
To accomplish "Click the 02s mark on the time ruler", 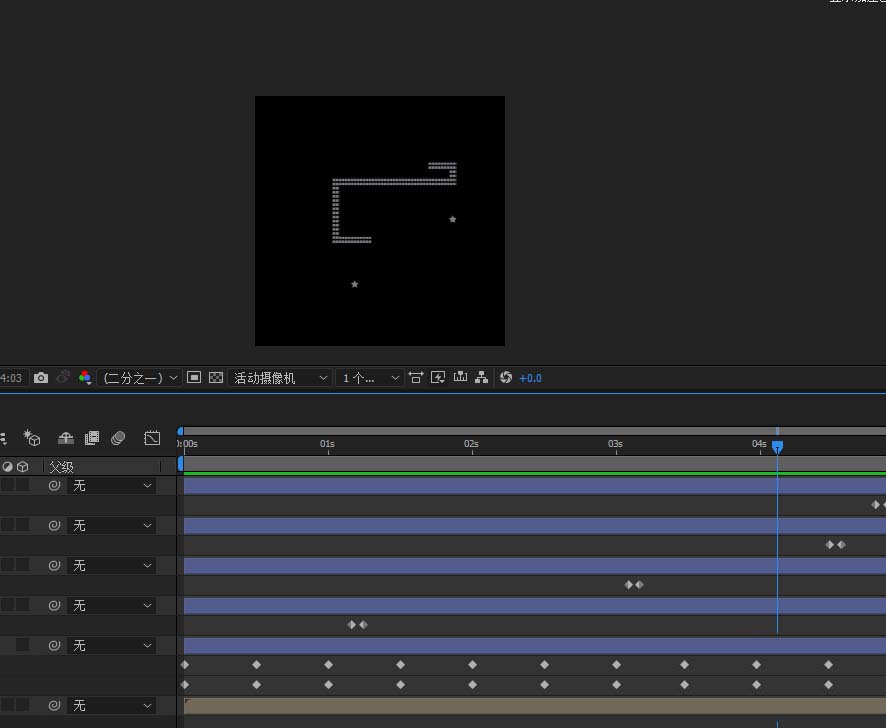I will [x=472, y=444].
